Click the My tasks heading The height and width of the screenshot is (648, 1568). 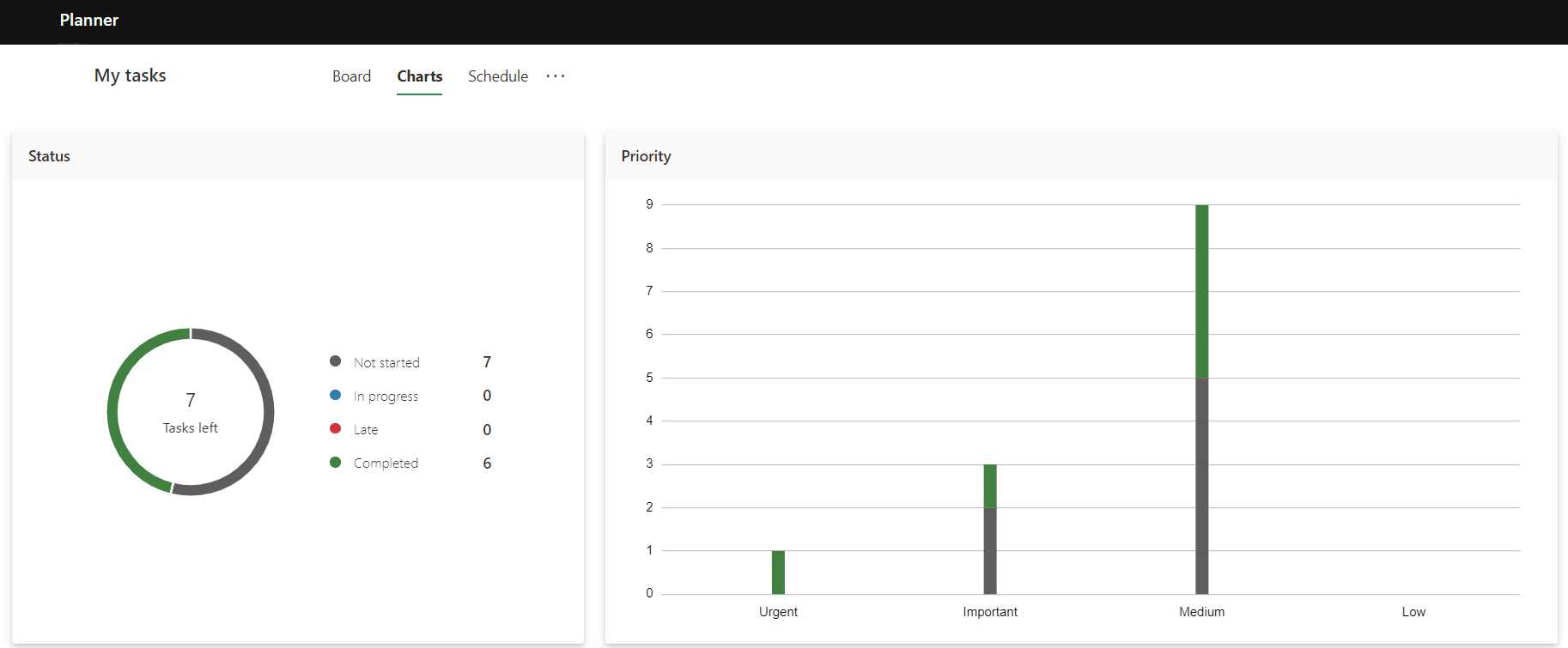[131, 76]
